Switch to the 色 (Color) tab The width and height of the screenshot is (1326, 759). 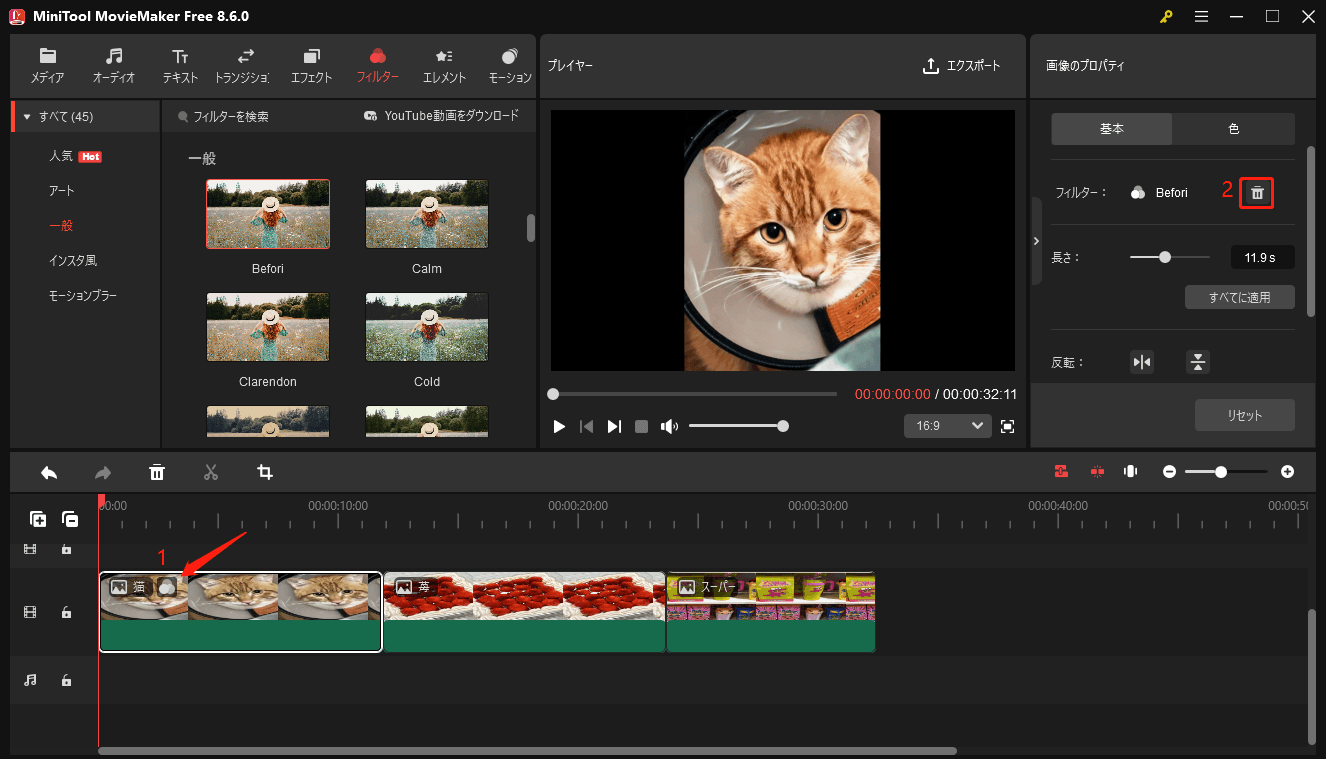[x=1233, y=128]
